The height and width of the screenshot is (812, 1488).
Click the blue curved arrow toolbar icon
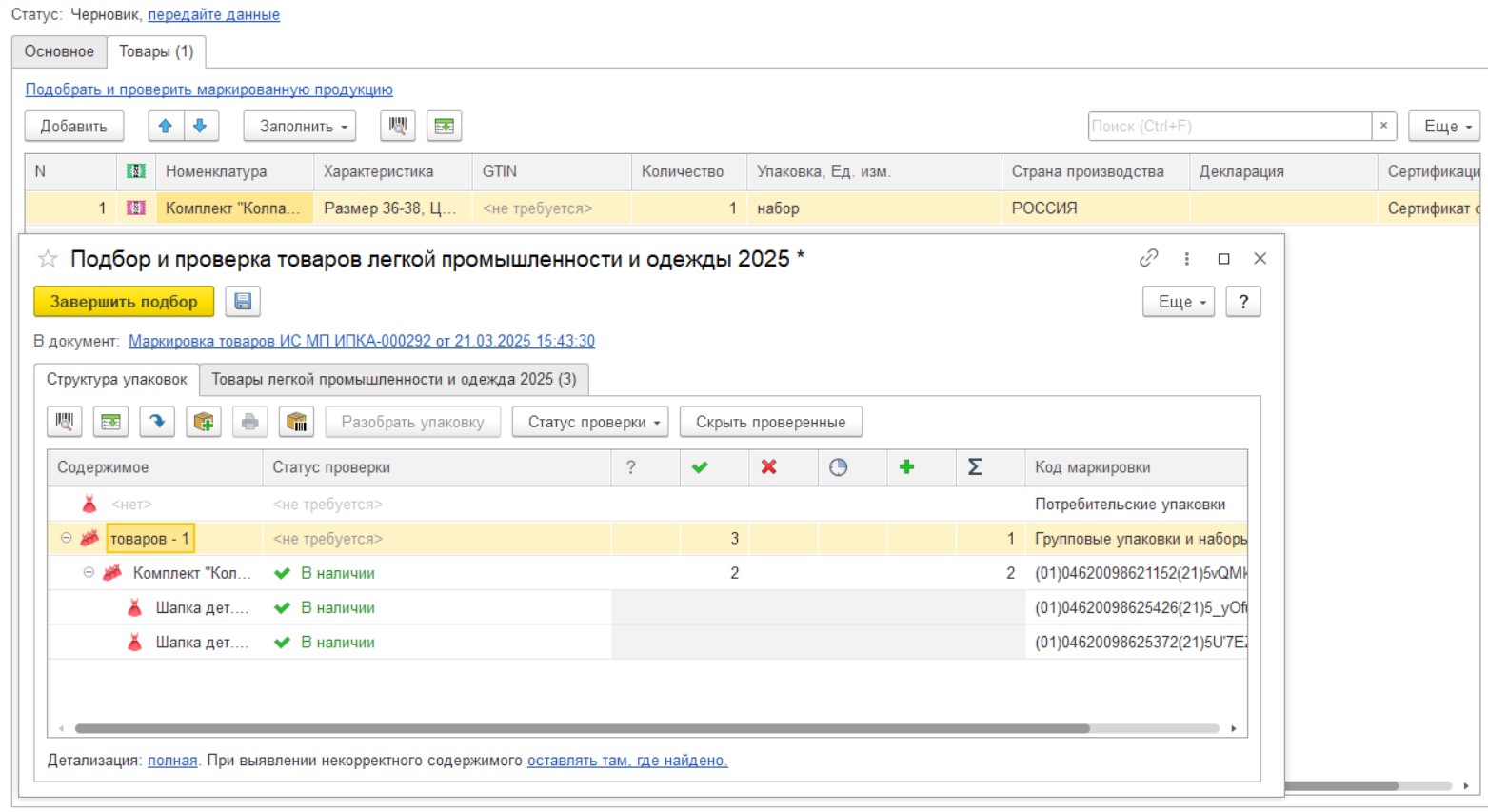pyautogui.click(x=157, y=422)
